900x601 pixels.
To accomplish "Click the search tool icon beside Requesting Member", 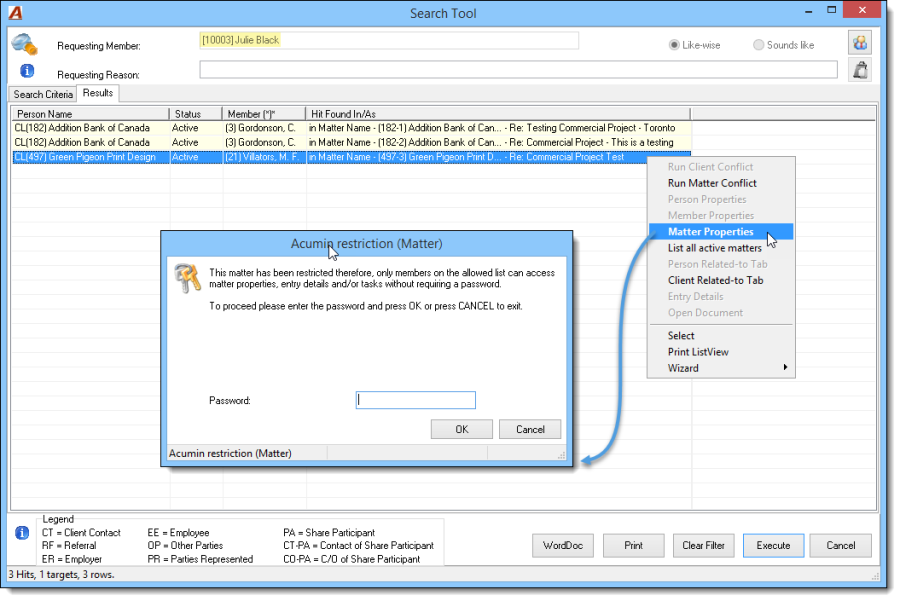I will click(25, 44).
